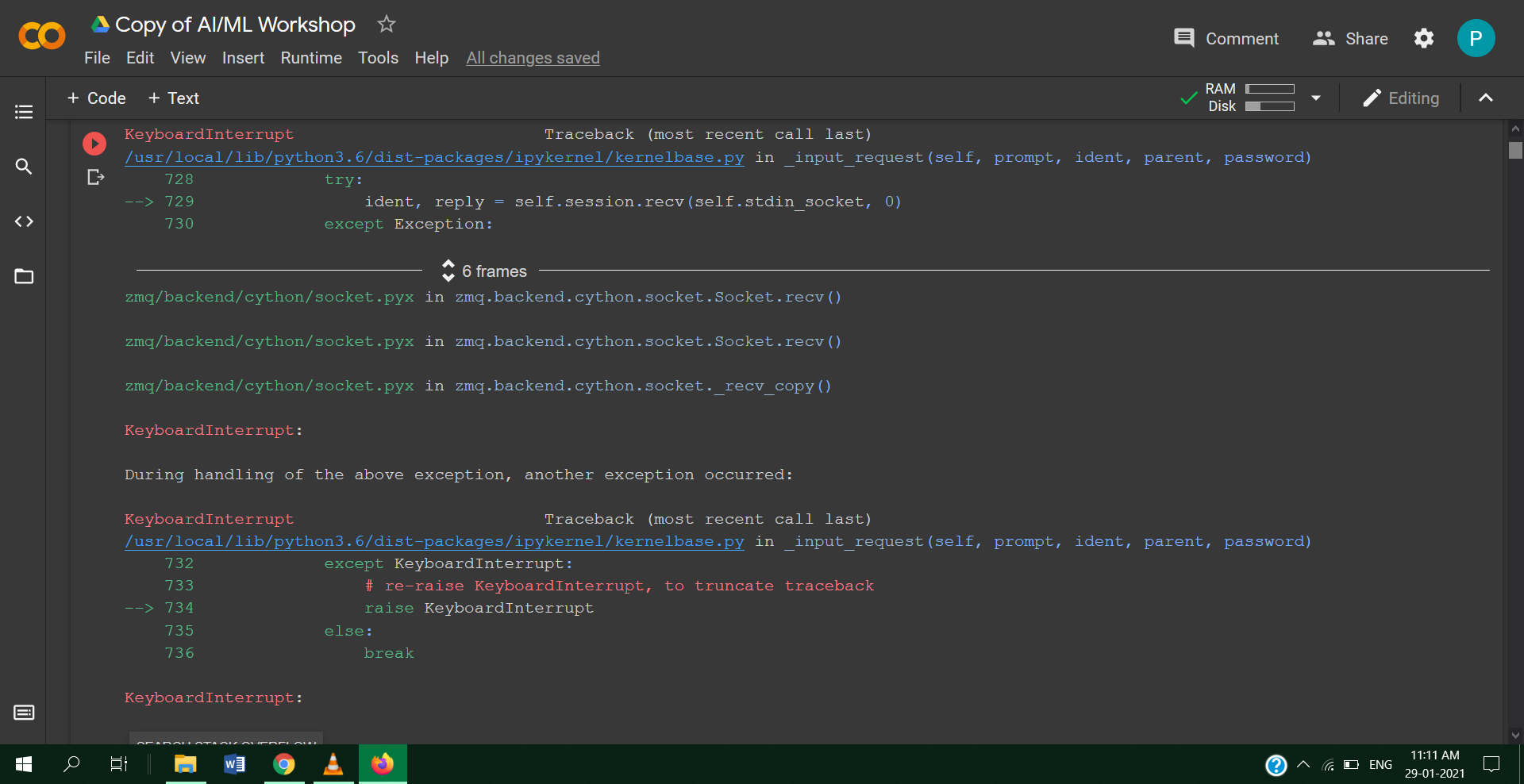Open the View menu
The image size is (1524, 784).
188,58
